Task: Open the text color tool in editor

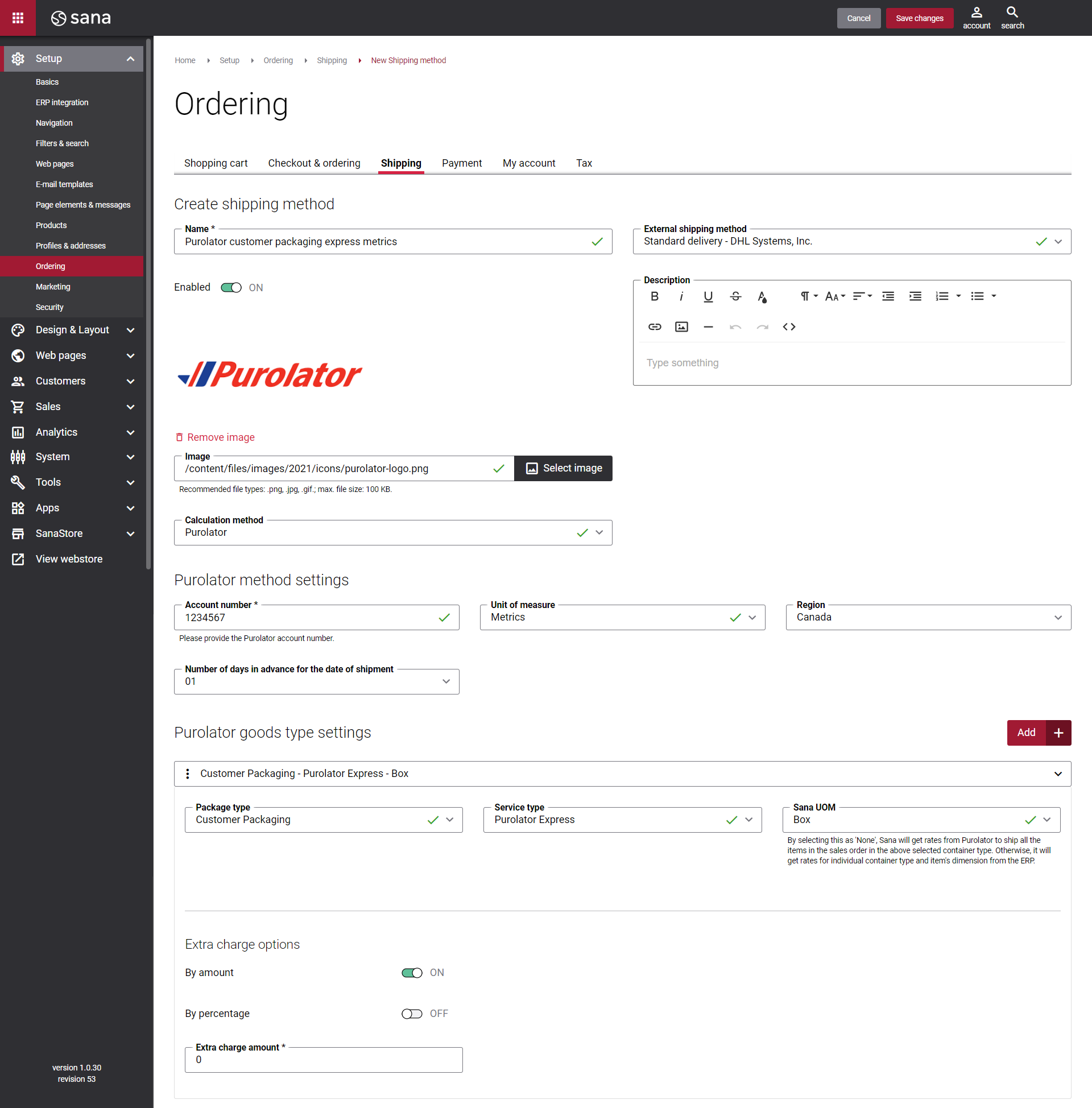Action: 762,296
